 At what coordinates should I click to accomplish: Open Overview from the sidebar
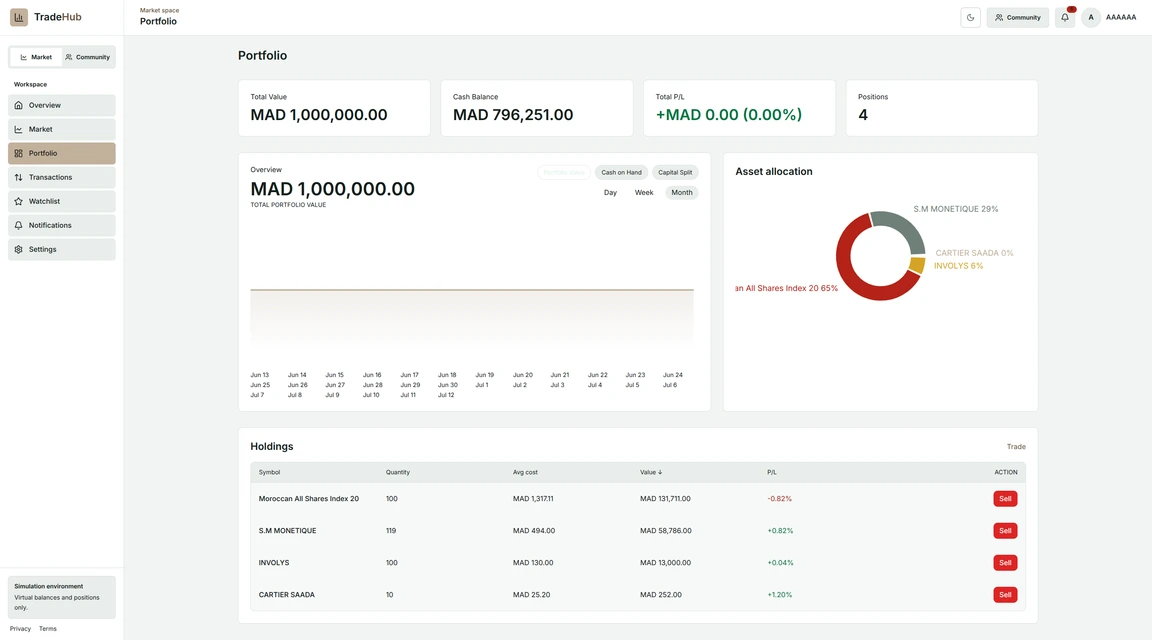coord(62,105)
